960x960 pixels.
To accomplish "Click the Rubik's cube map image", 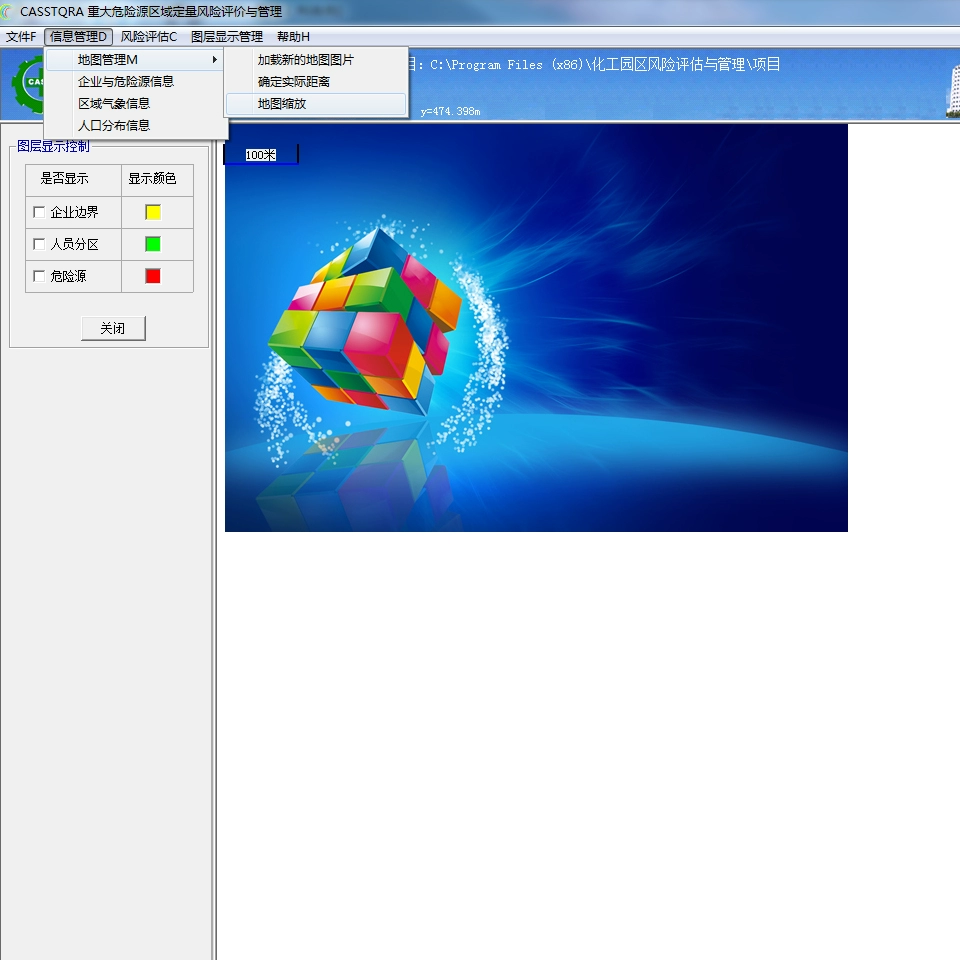I will pyautogui.click(x=536, y=328).
